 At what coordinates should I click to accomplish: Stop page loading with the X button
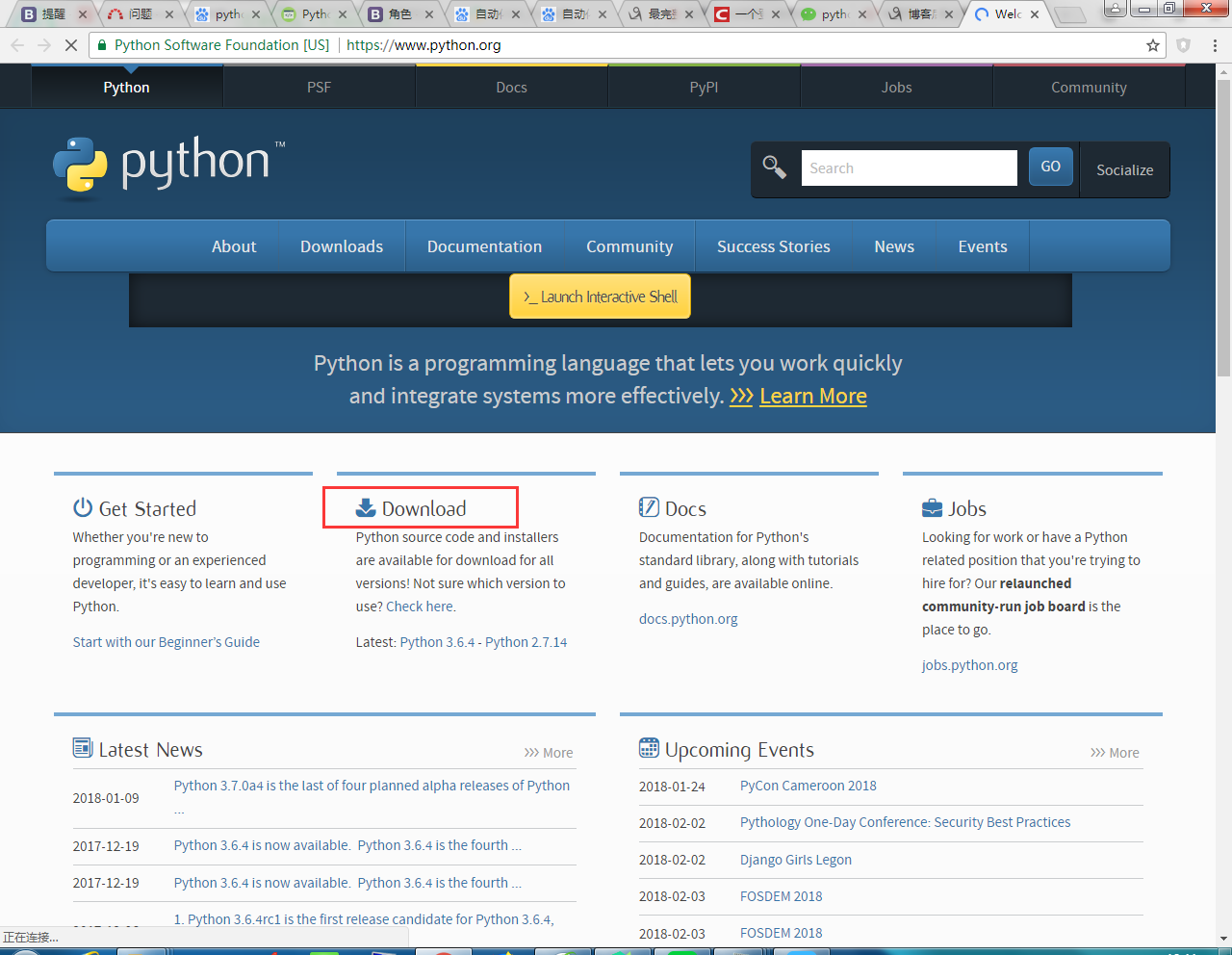coord(71,45)
